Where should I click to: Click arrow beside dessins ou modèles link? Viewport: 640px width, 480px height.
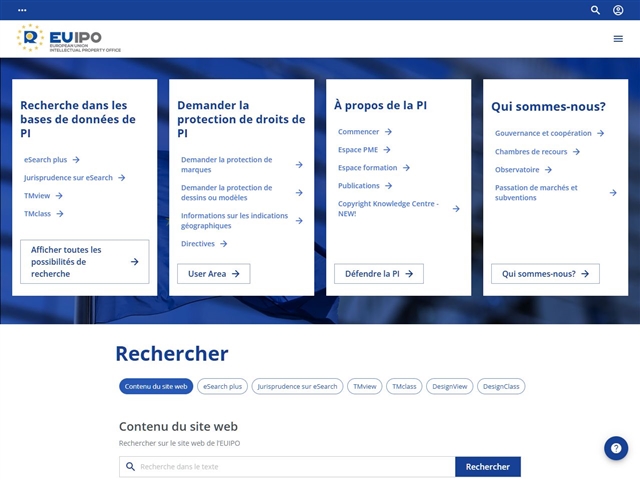click(x=299, y=193)
